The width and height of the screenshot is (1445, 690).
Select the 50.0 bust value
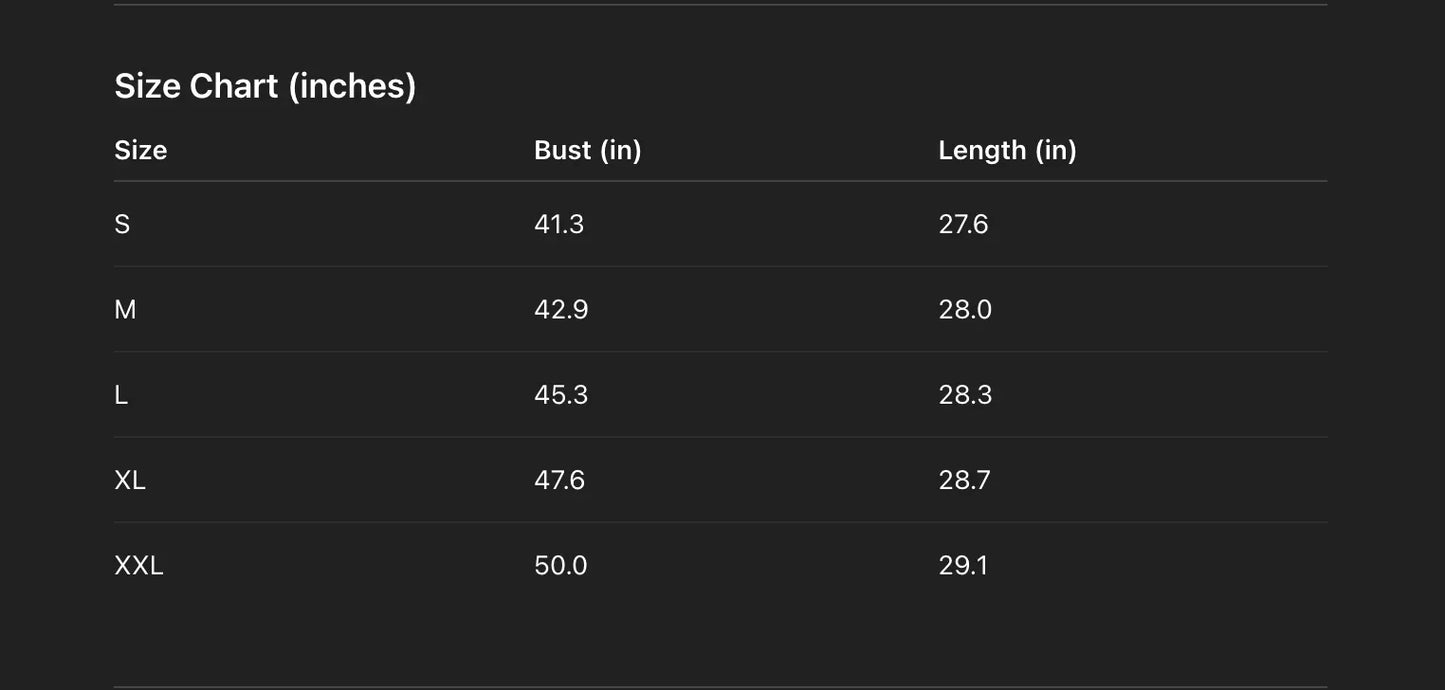(561, 566)
